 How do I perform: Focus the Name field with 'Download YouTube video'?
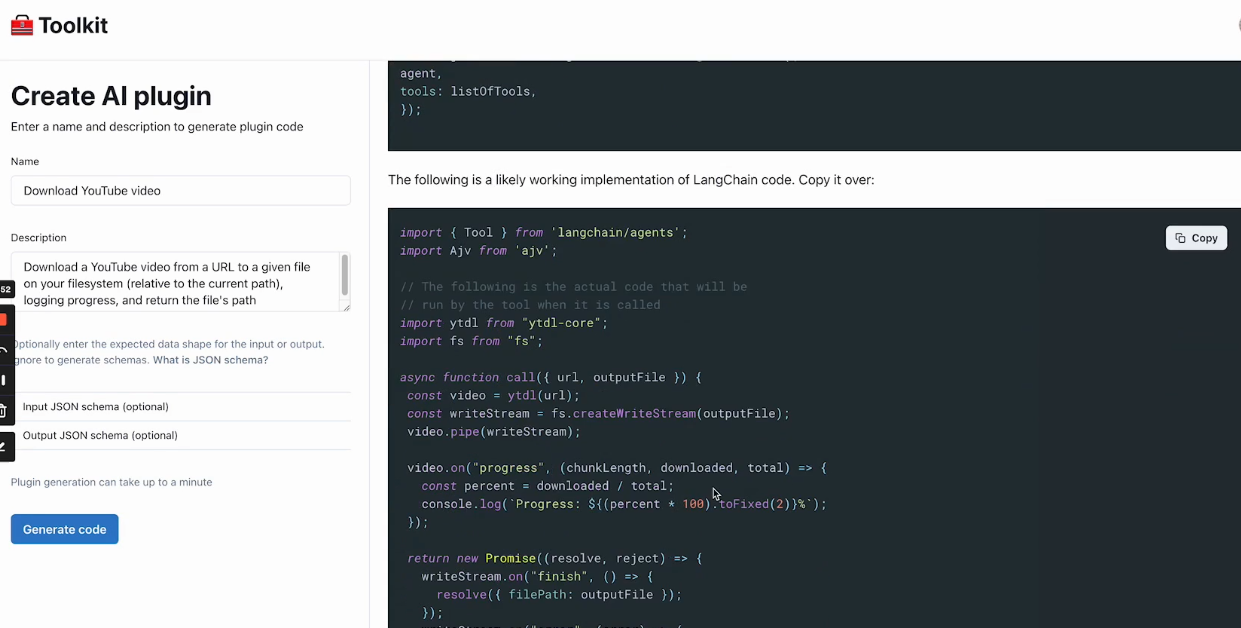(x=180, y=191)
